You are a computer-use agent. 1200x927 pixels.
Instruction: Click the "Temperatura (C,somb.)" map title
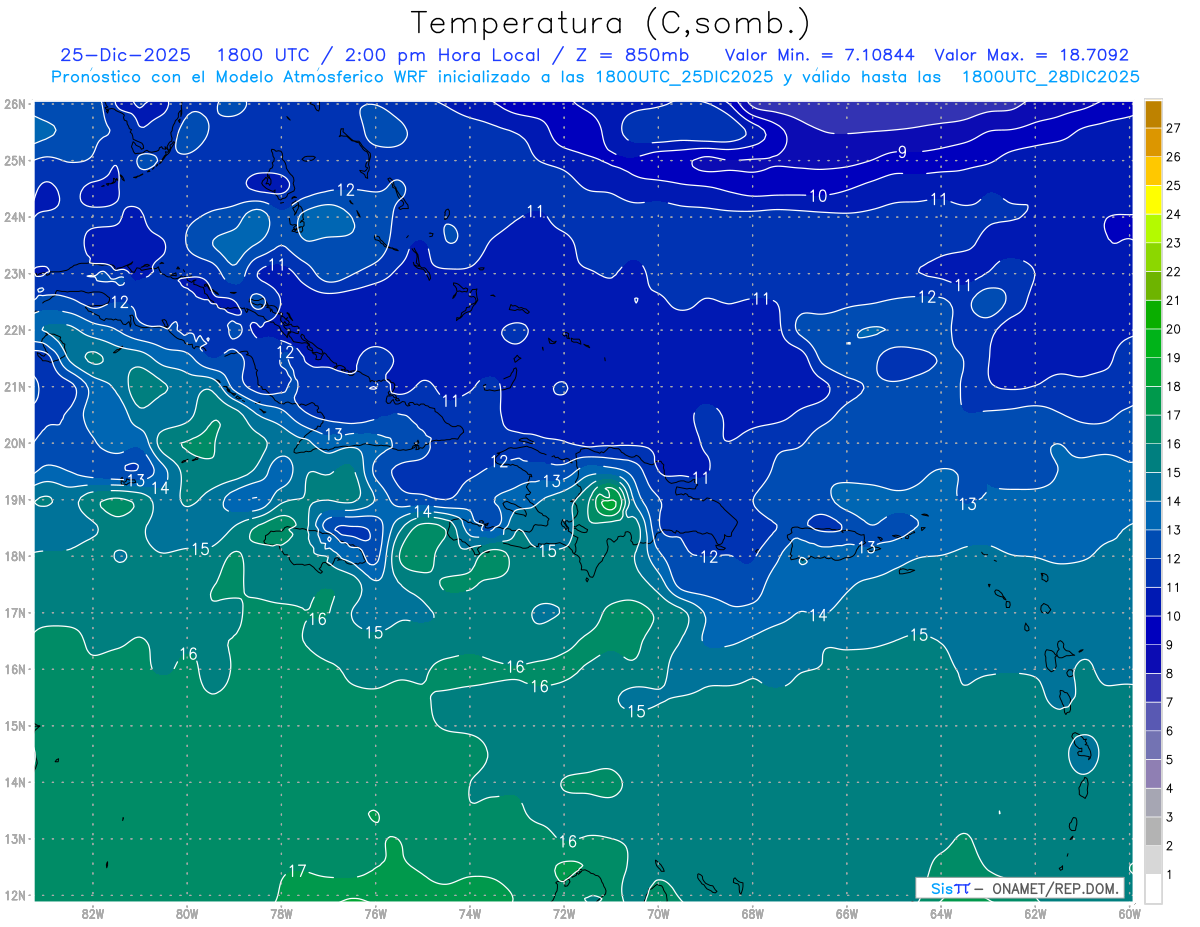coord(611,23)
